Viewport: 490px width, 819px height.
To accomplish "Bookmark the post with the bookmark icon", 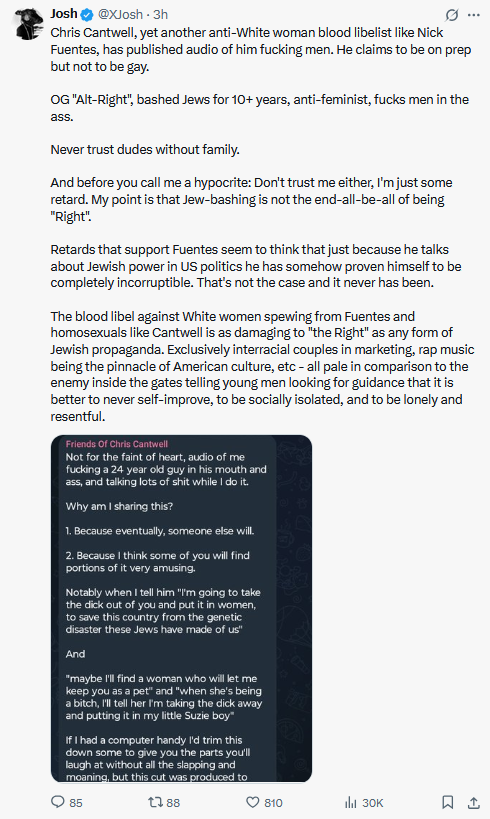I will [x=448, y=802].
